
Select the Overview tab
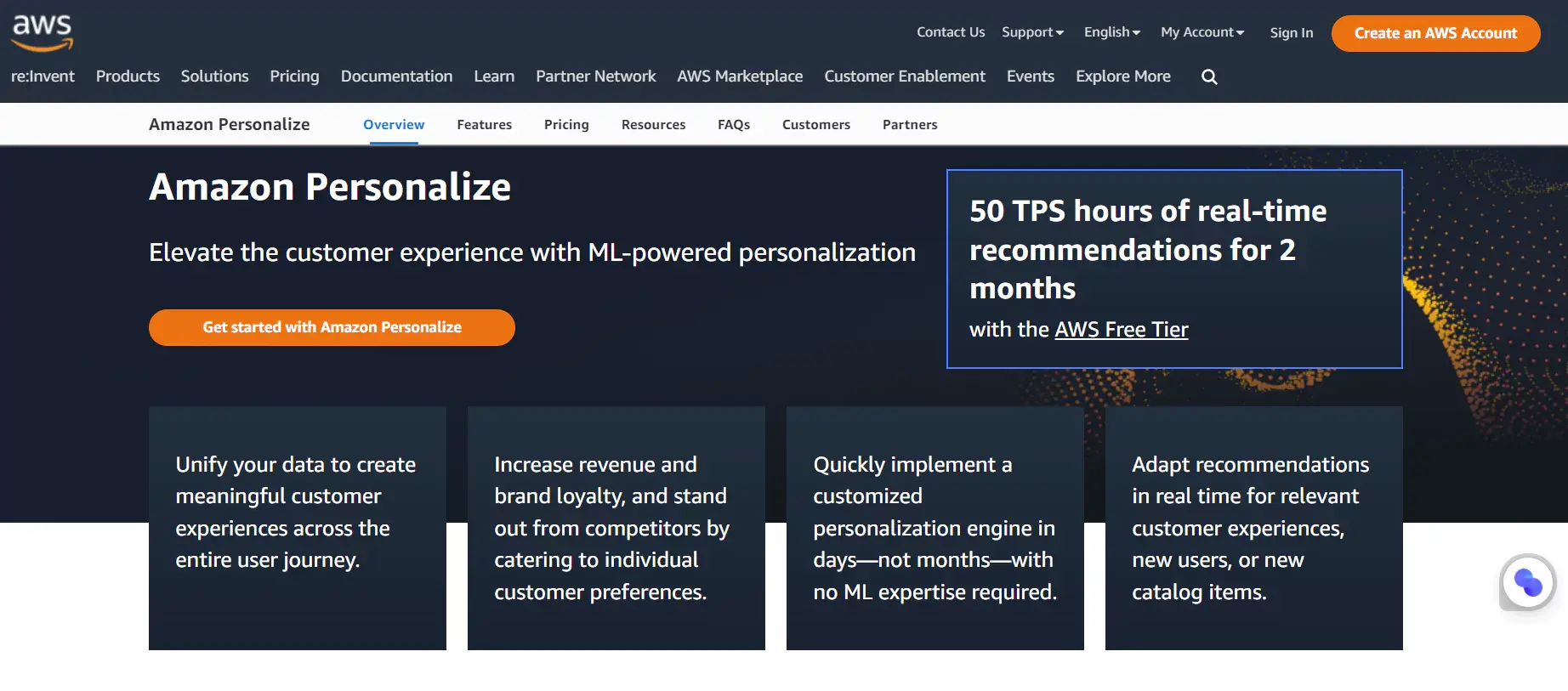tap(394, 125)
